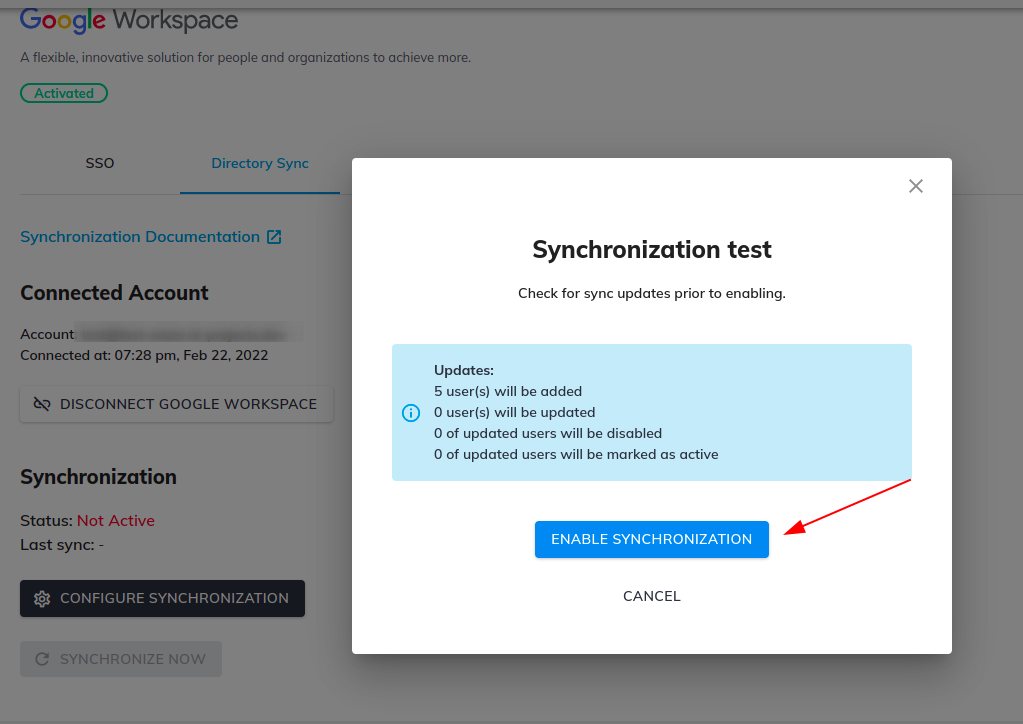Click the refresh icon in Synchronize Now
The width and height of the screenshot is (1023, 724).
tap(41, 658)
